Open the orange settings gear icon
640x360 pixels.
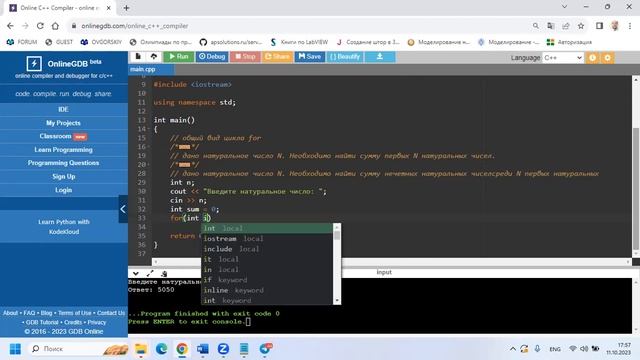point(607,58)
